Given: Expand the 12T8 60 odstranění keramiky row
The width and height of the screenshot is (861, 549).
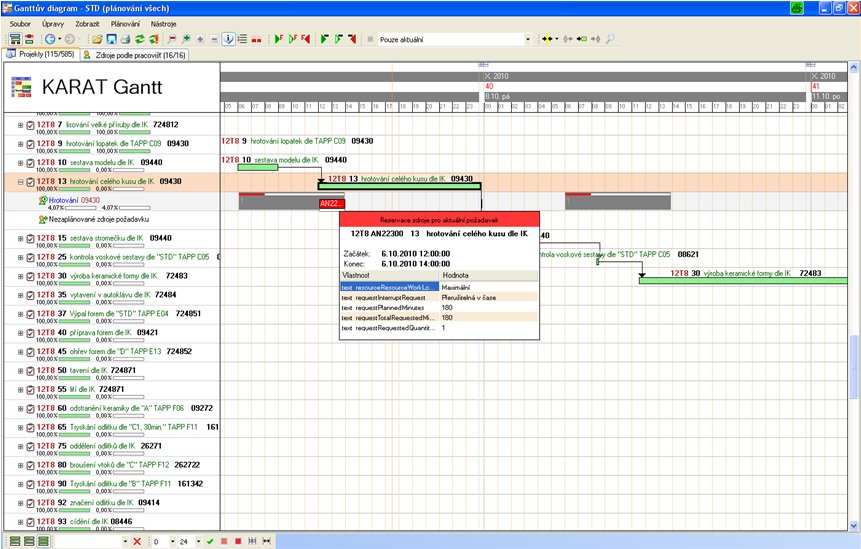Looking at the screenshot, I should [x=20, y=409].
